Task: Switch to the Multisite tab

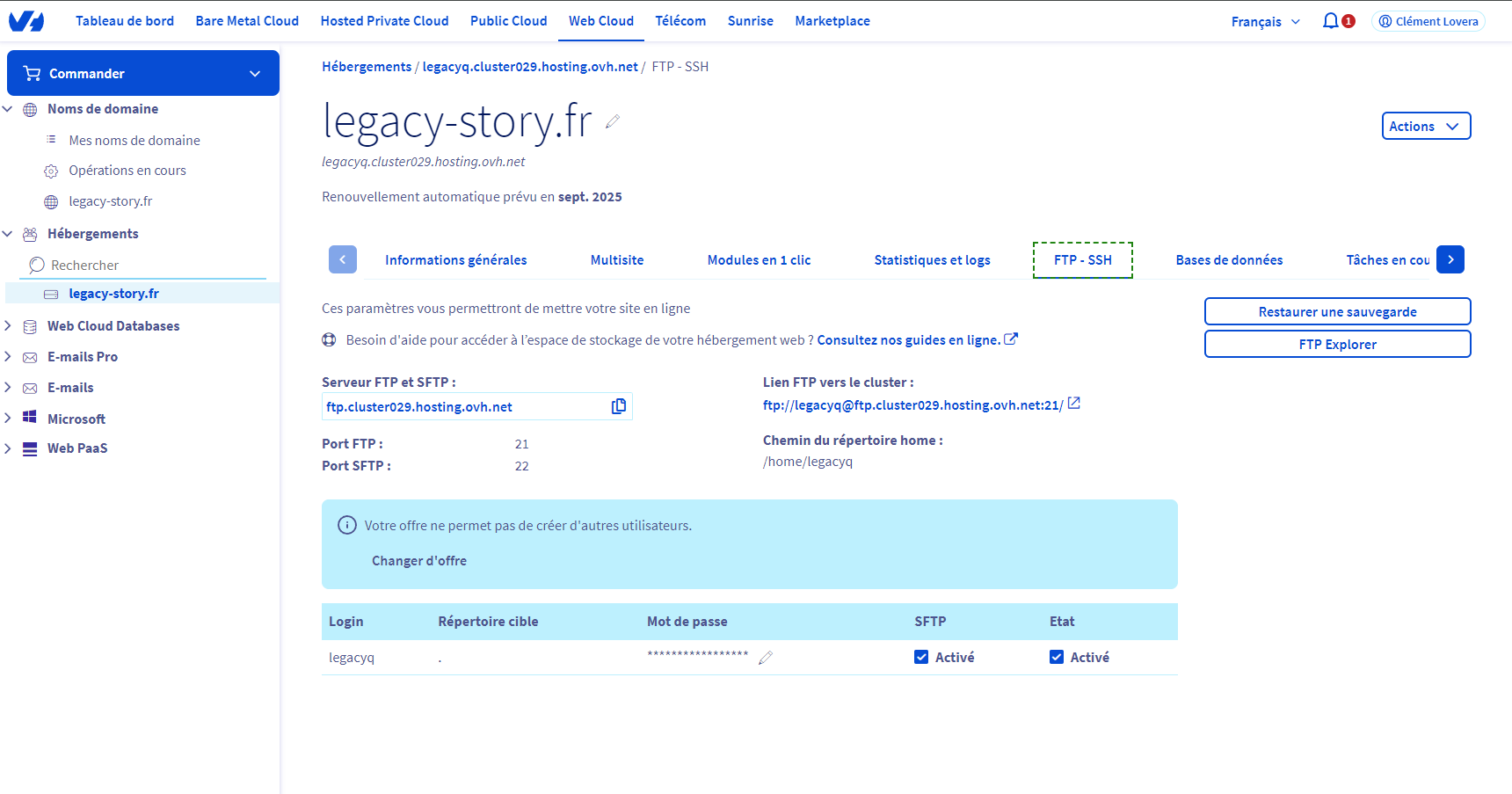Action: tap(616, 260)
